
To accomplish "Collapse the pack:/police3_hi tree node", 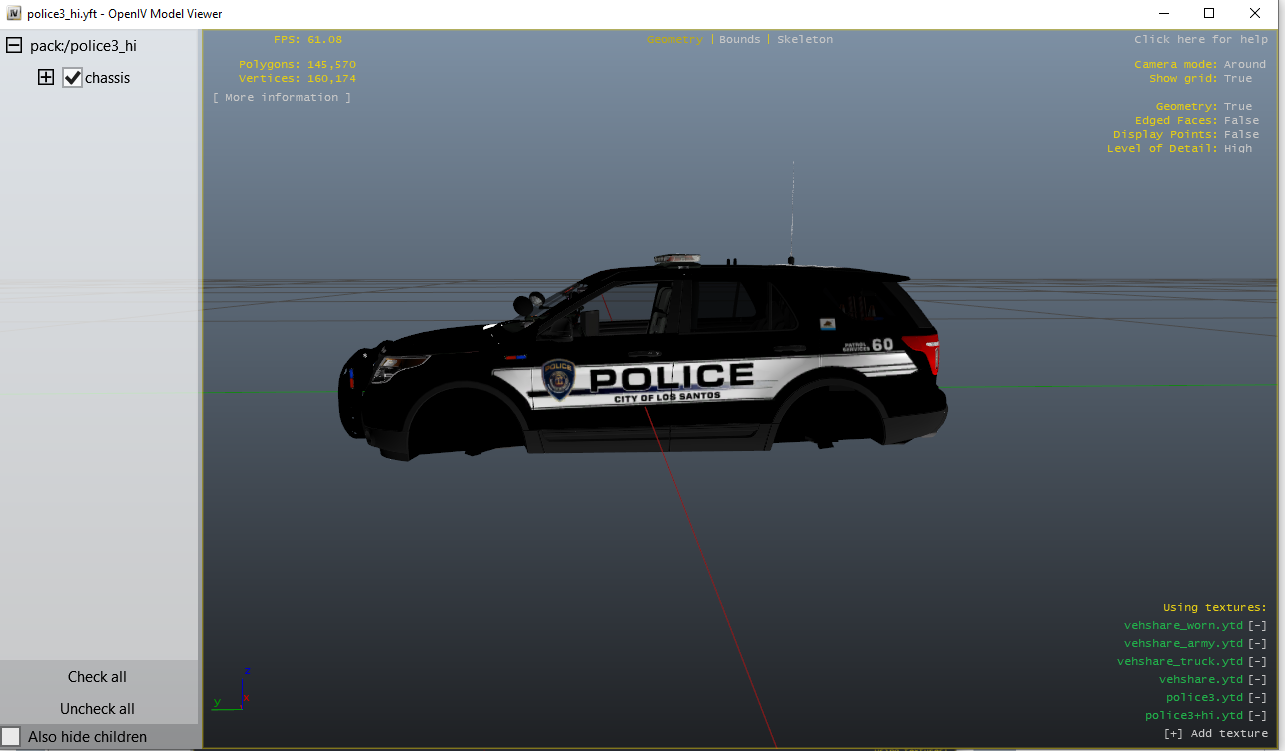I will click(x=14, y=45).
